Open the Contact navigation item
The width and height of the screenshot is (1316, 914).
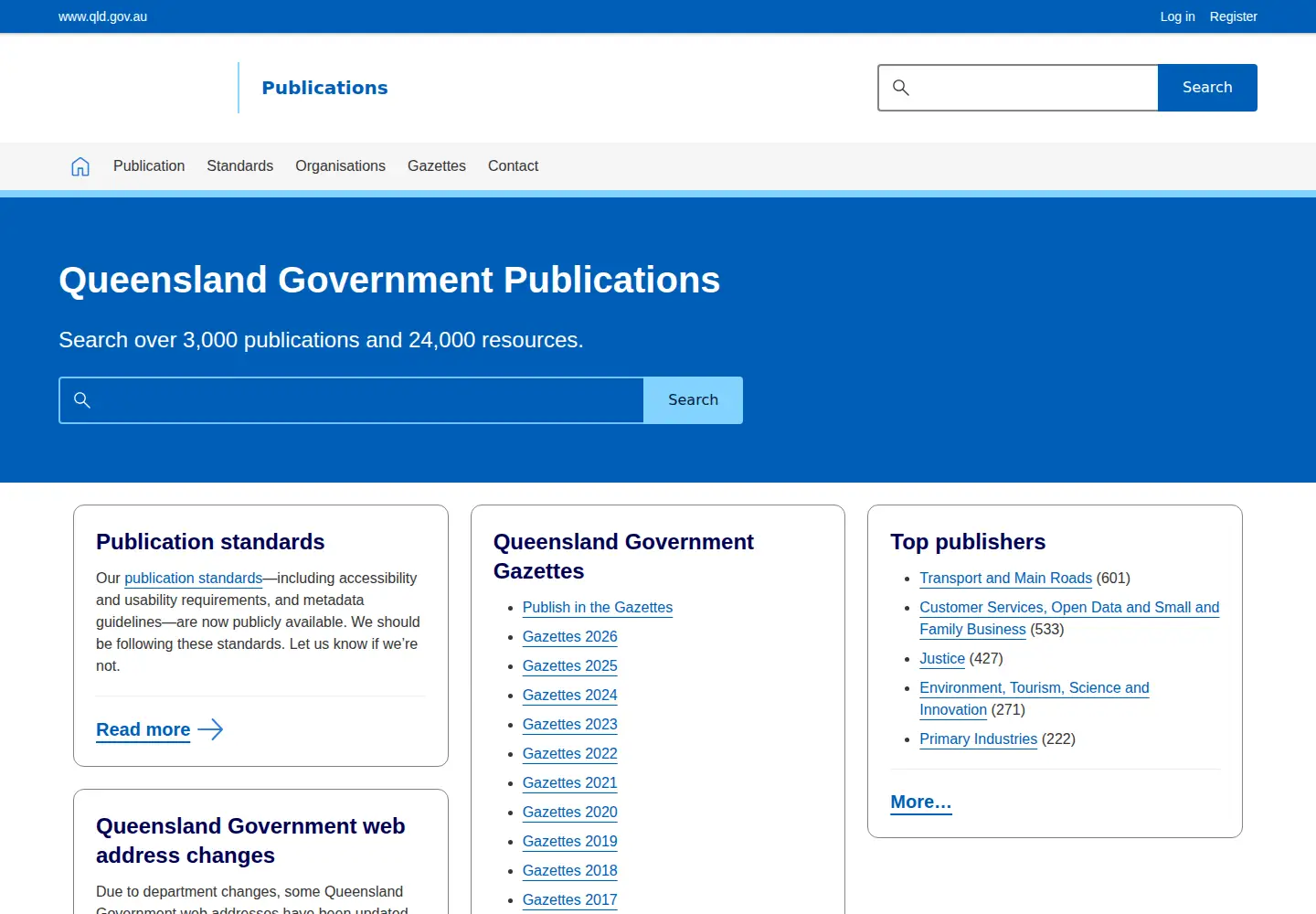(513, 166)
